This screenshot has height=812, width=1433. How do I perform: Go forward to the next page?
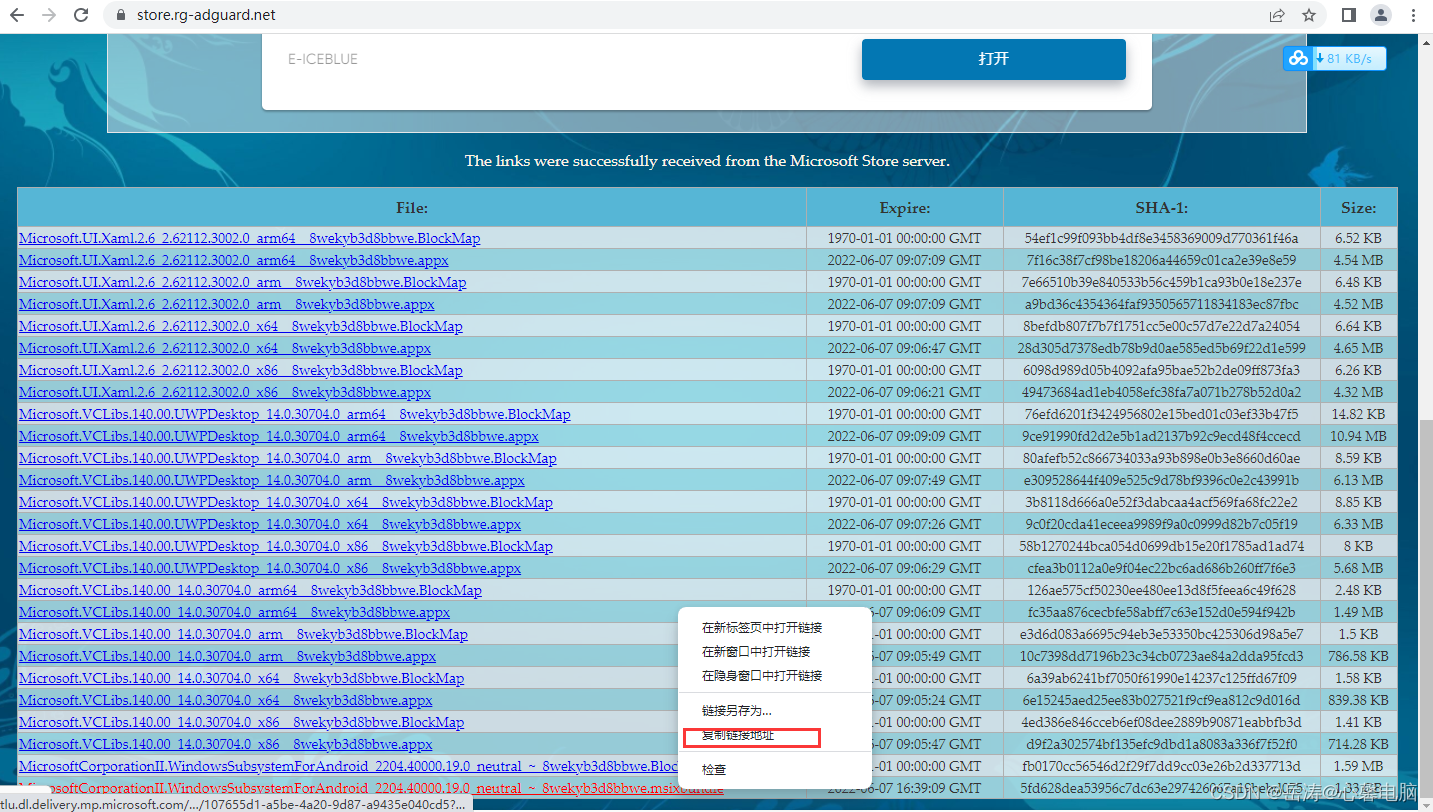pos(48,15)
